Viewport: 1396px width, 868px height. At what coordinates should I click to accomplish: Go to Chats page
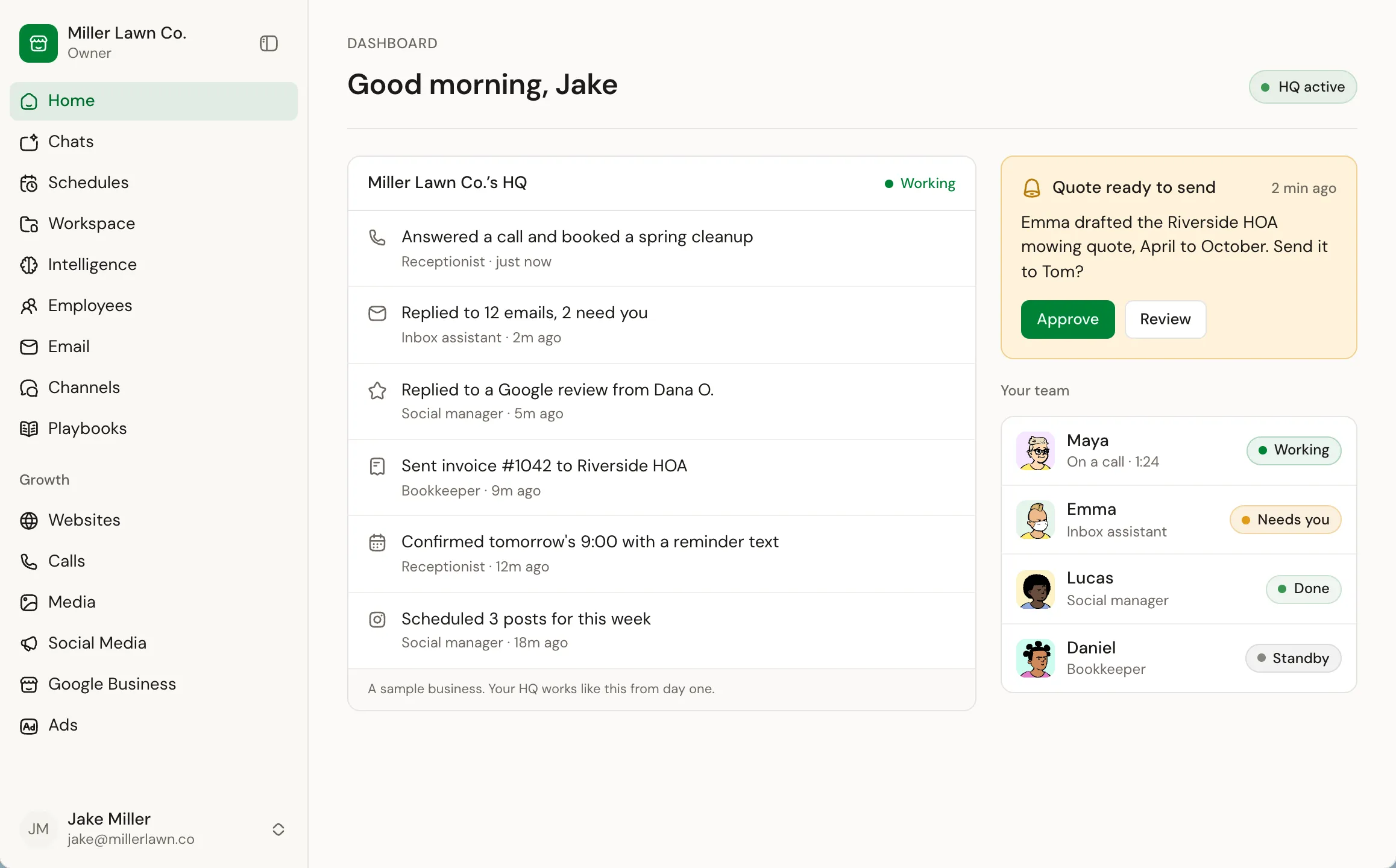[x=154, y=142]
